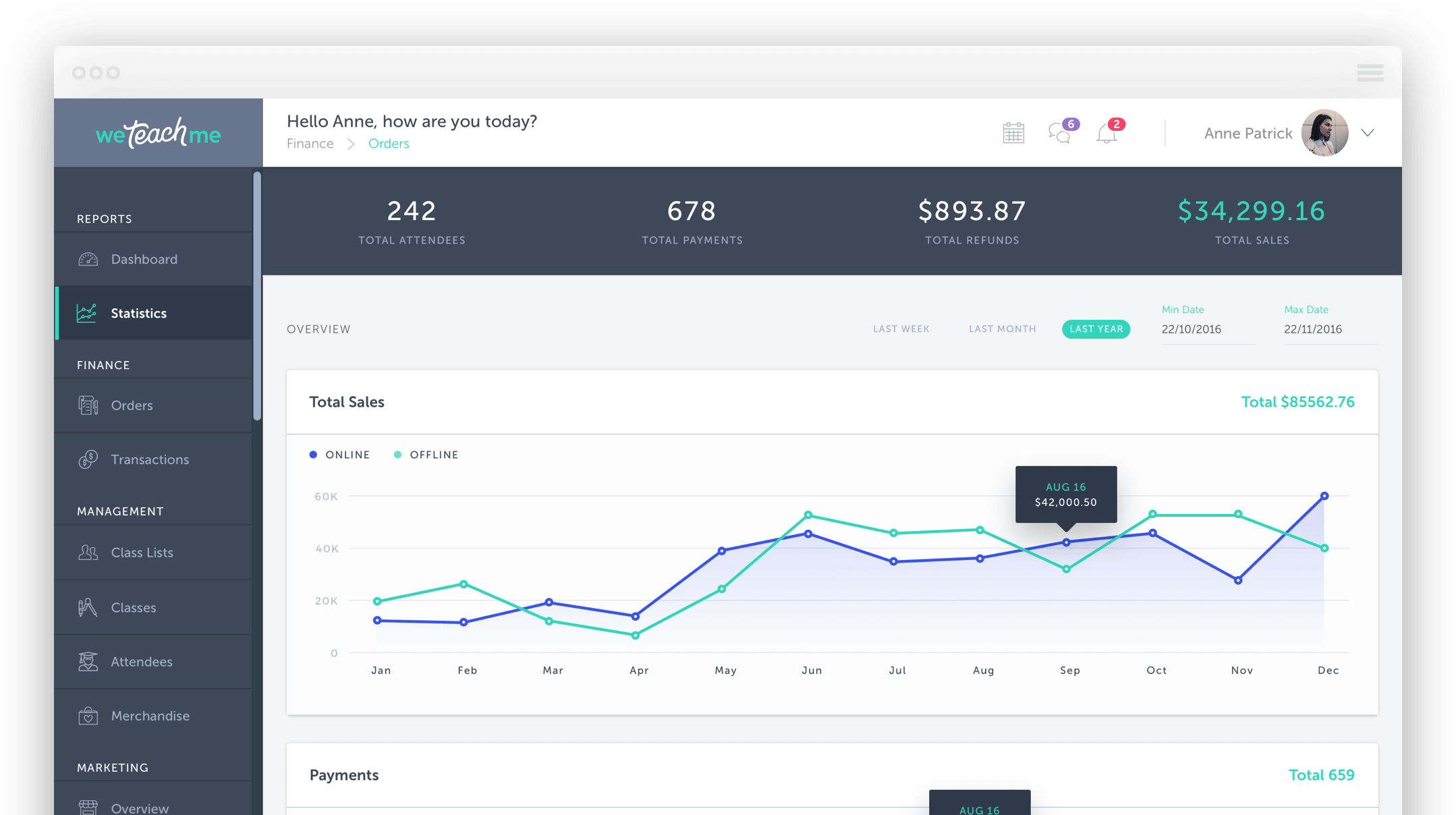Screen dimensions: 1456x815
Task: Click the Jun offline data point
Action: click(x=808, y=515)
